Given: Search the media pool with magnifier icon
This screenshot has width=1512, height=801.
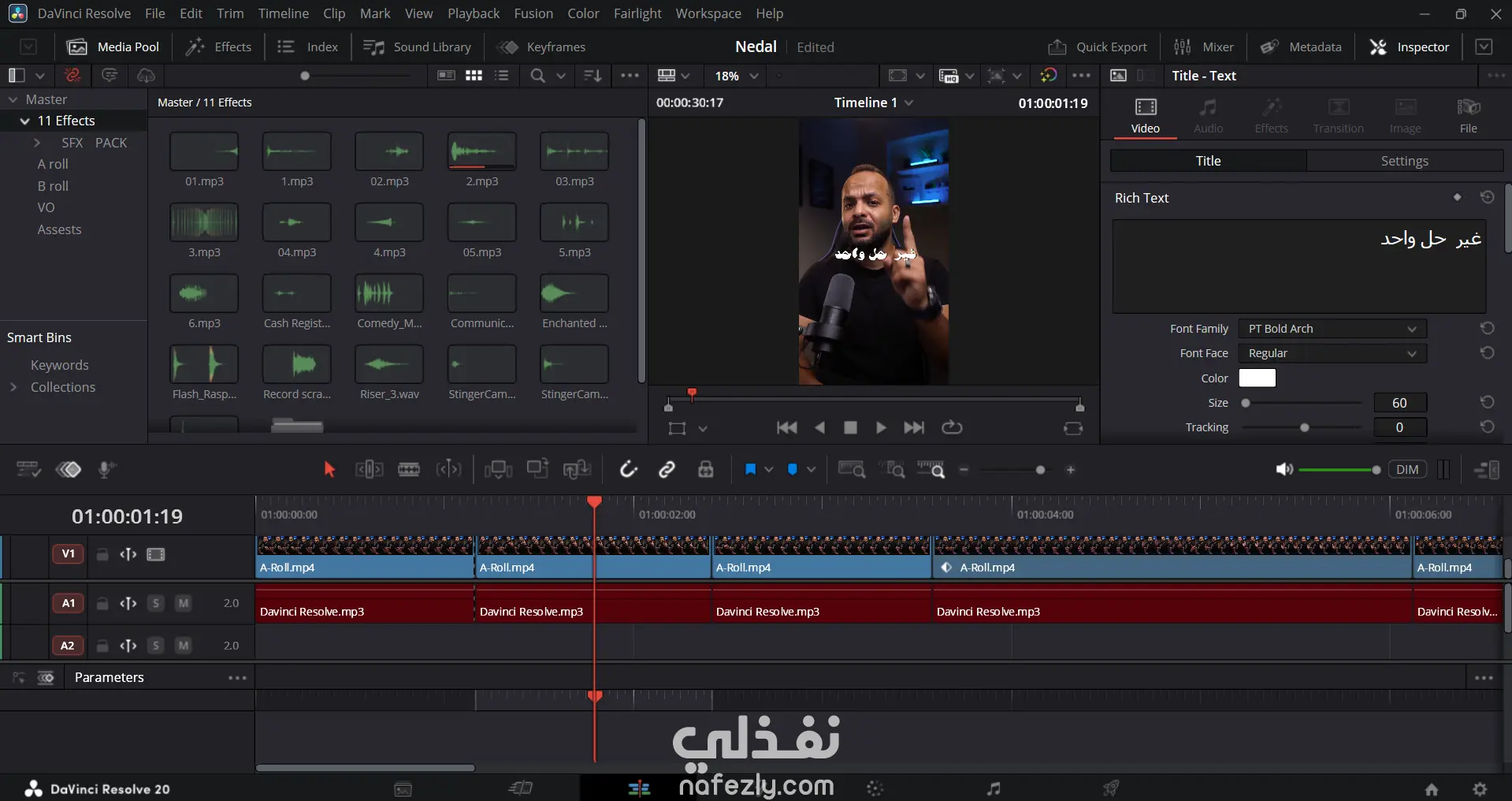Looking at the screenshot, I should coord(537,76).
